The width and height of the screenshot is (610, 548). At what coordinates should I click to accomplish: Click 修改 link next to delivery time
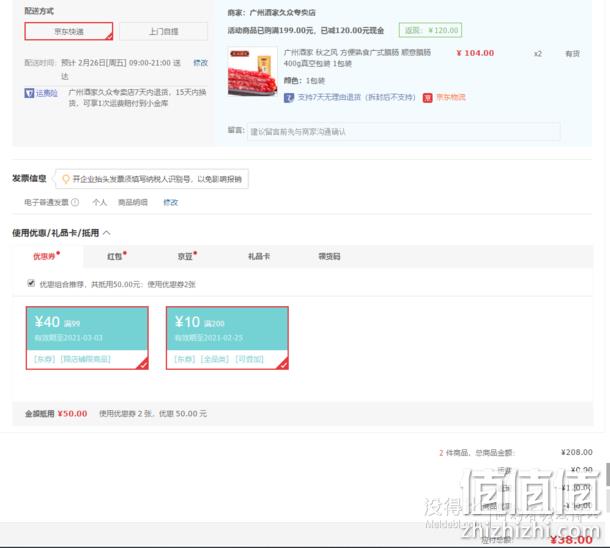200,63
